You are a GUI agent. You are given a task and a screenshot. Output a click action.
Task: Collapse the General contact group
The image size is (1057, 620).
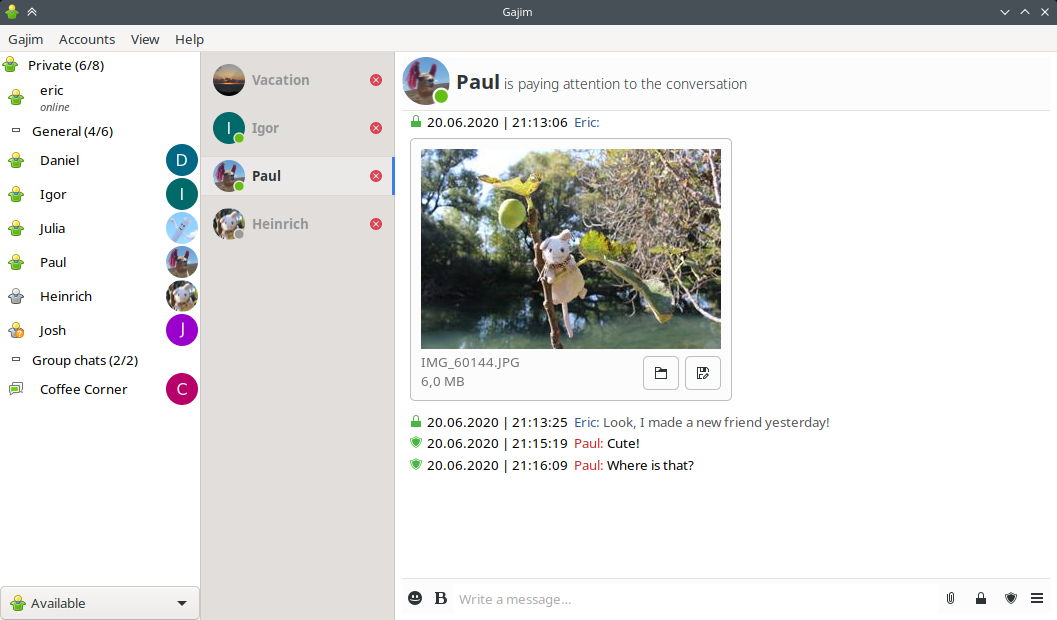[x=16, y=131]
